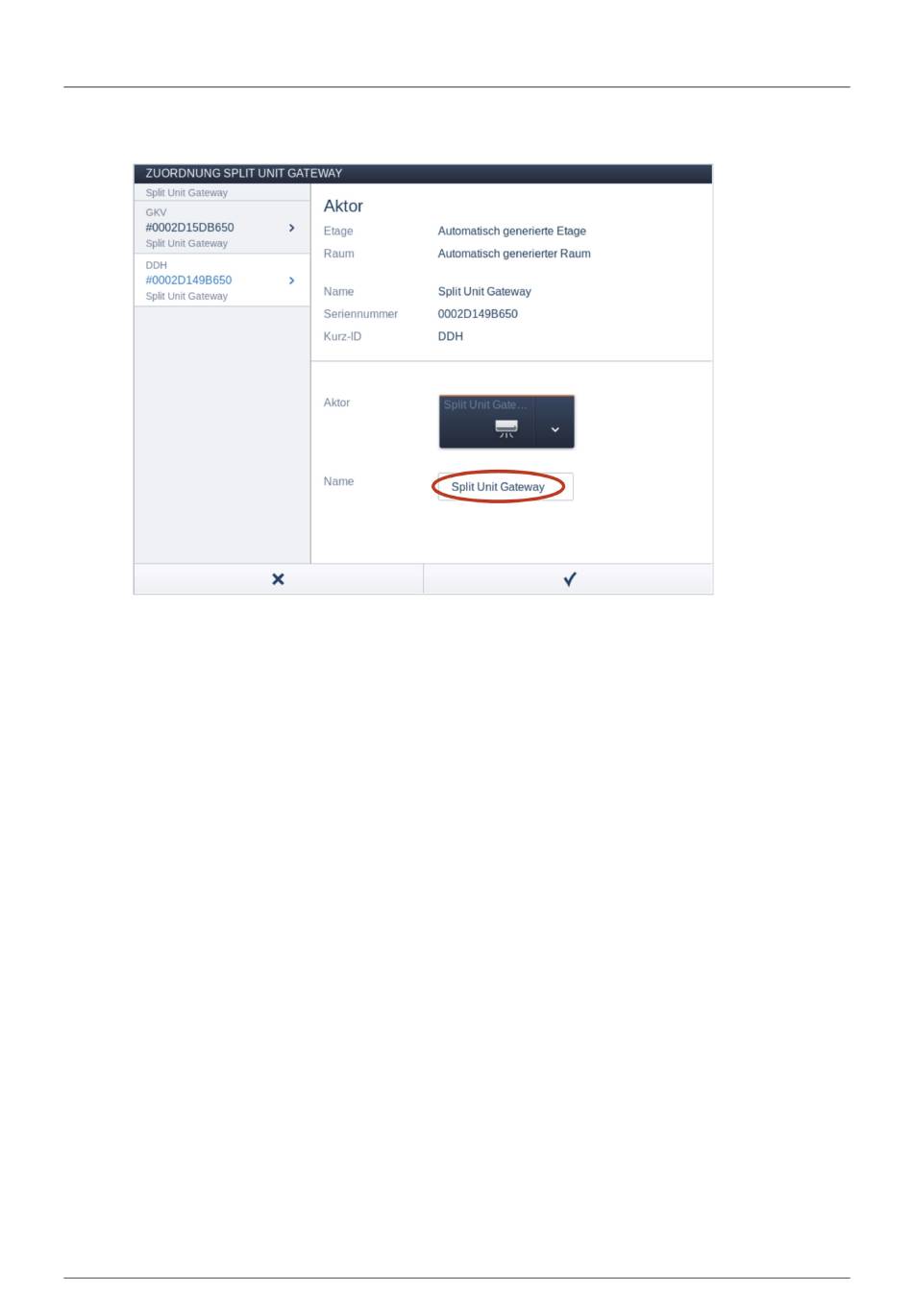Open the chevron arrow of GKV entry

click(291, 228)
